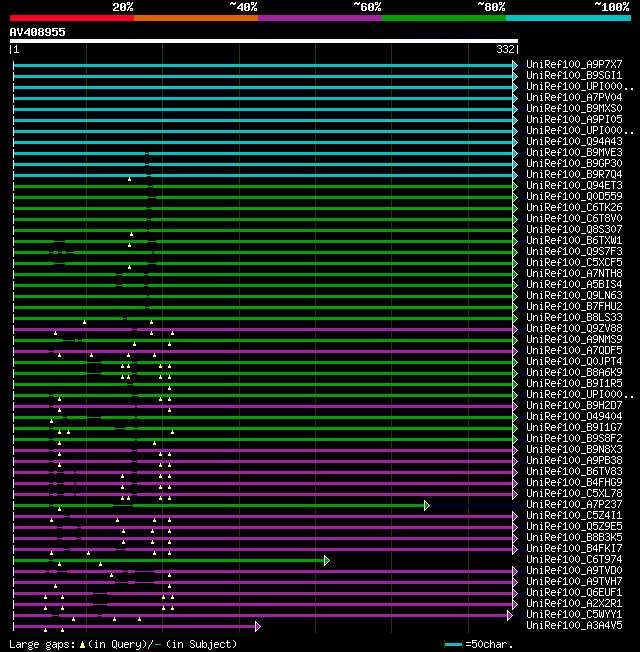Click the white AV408955 query sequence bar

(x=264, y=41)
